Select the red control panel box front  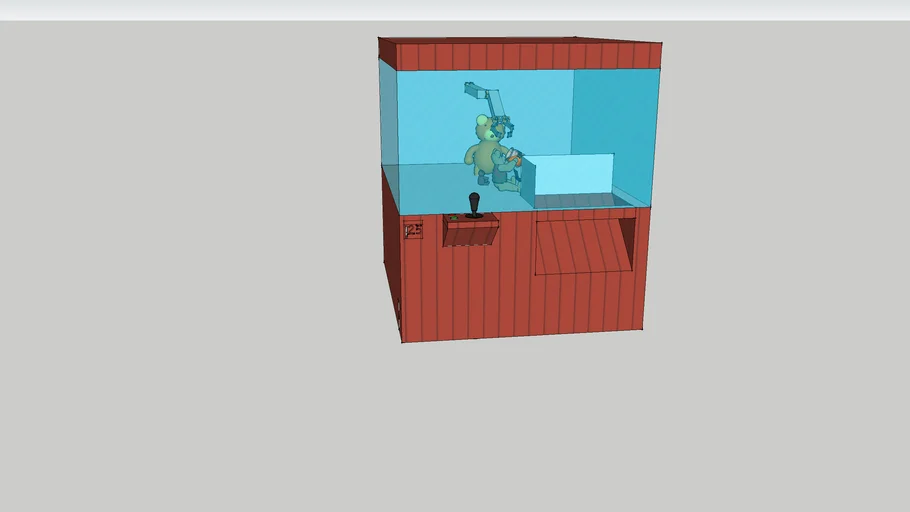tap(470, 234)
